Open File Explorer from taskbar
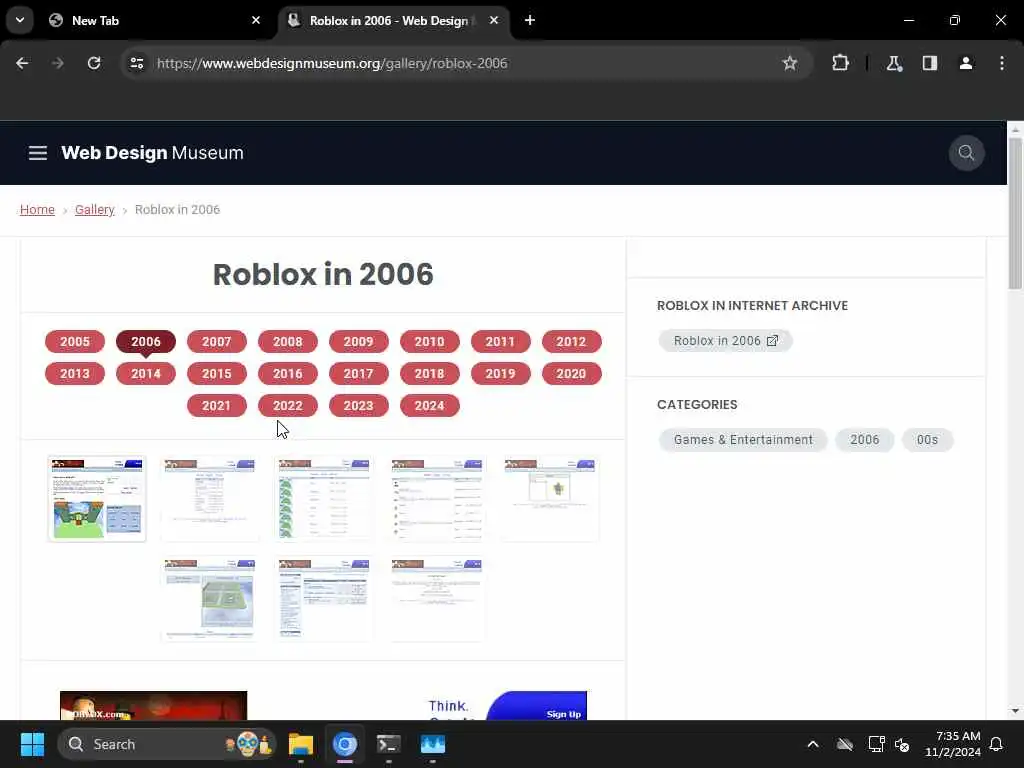 coord(301,744)
